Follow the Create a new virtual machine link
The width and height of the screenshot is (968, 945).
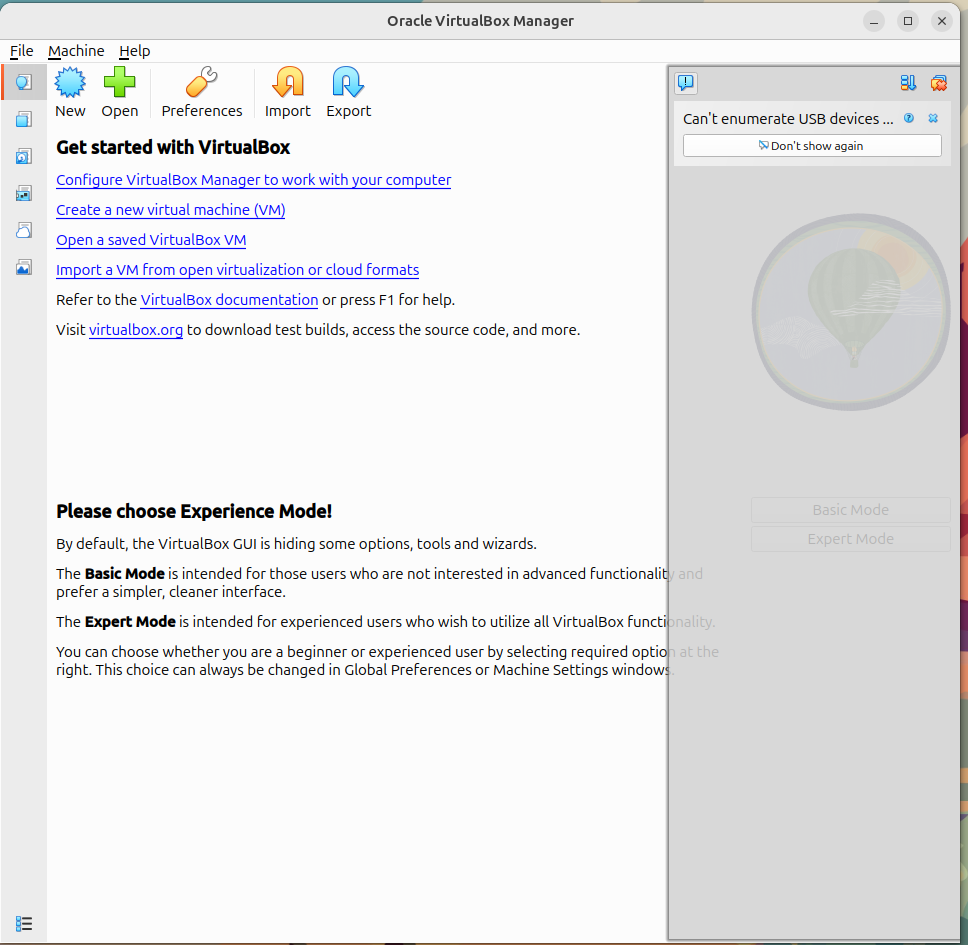pos(170,210)
